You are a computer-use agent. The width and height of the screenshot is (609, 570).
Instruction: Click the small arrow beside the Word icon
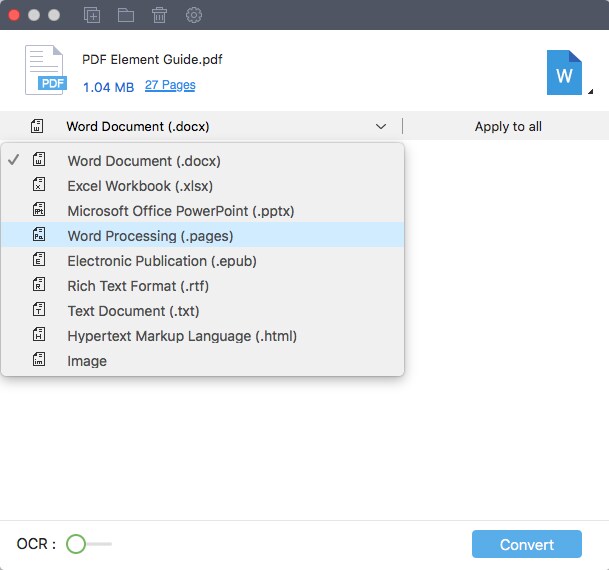click(590, 93)
